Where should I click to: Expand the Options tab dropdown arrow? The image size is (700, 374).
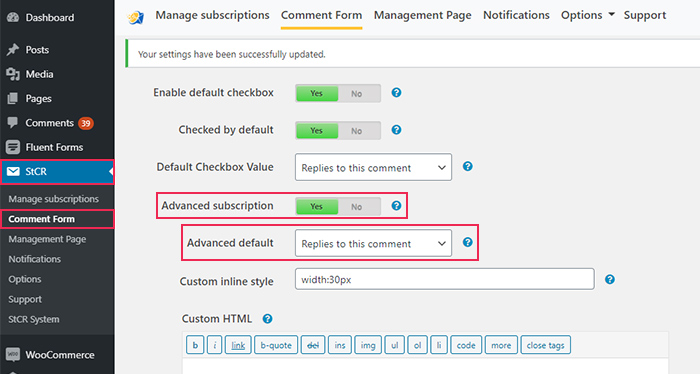click(612, 15)
